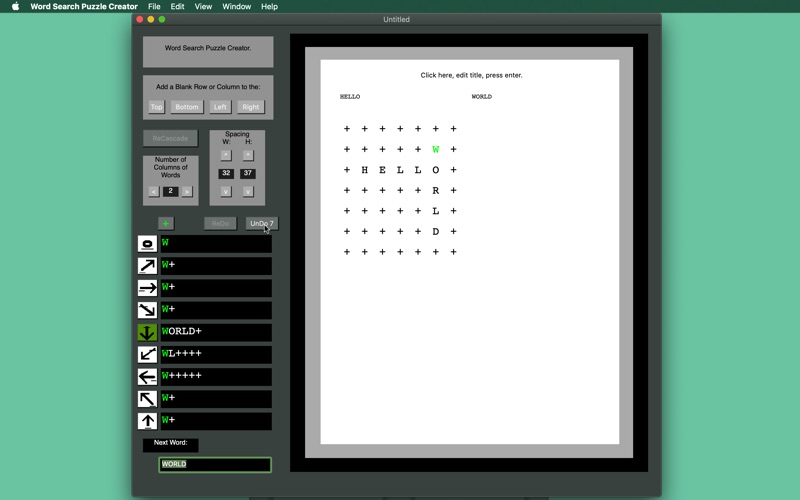Image resolution: width=800 pixels, height=500 pixels.
Task: Select the up-left diagonal arrow direction
Action: (147, 399)
